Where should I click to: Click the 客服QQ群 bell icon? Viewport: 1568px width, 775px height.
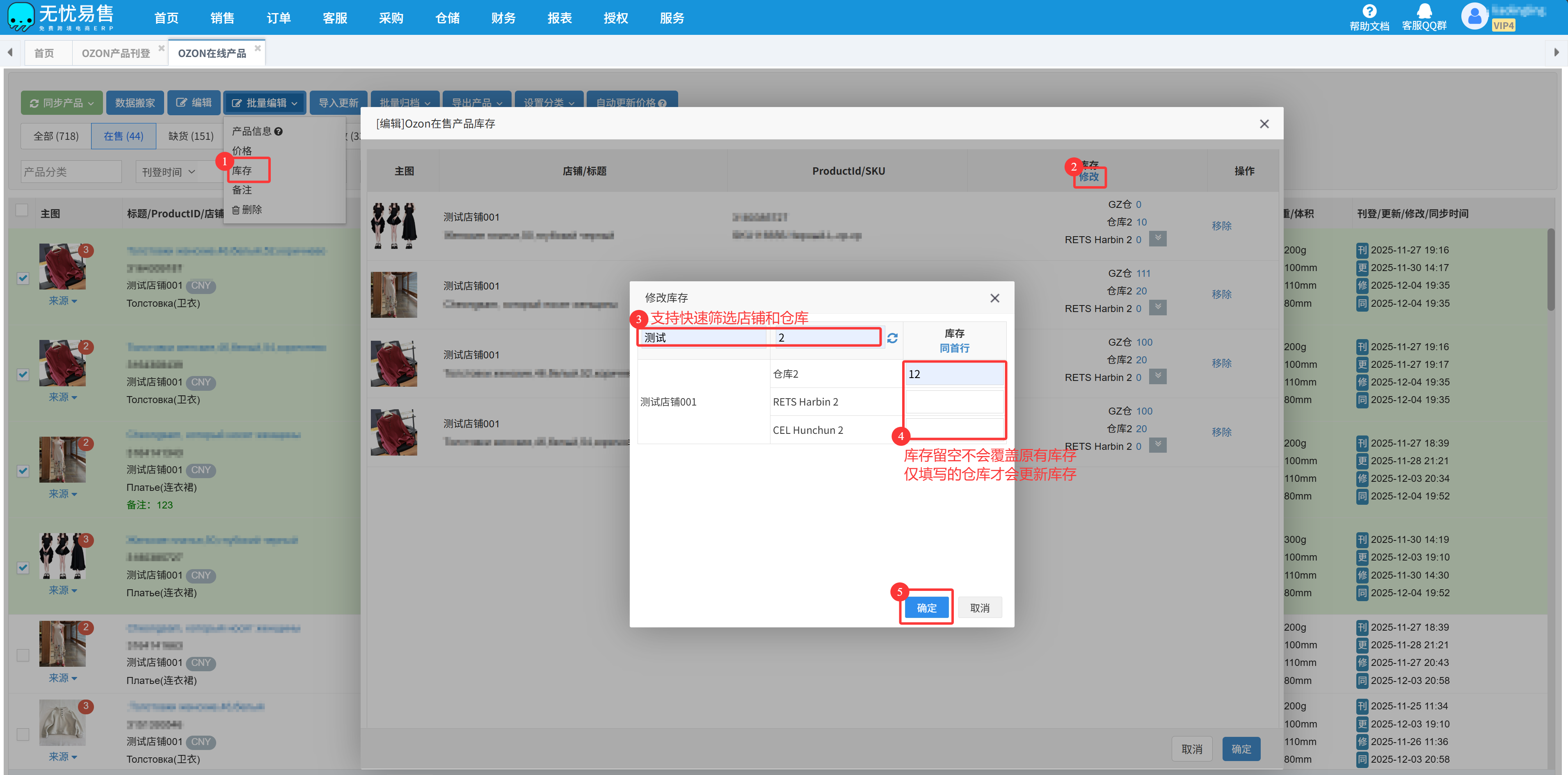pos(1424,11)
